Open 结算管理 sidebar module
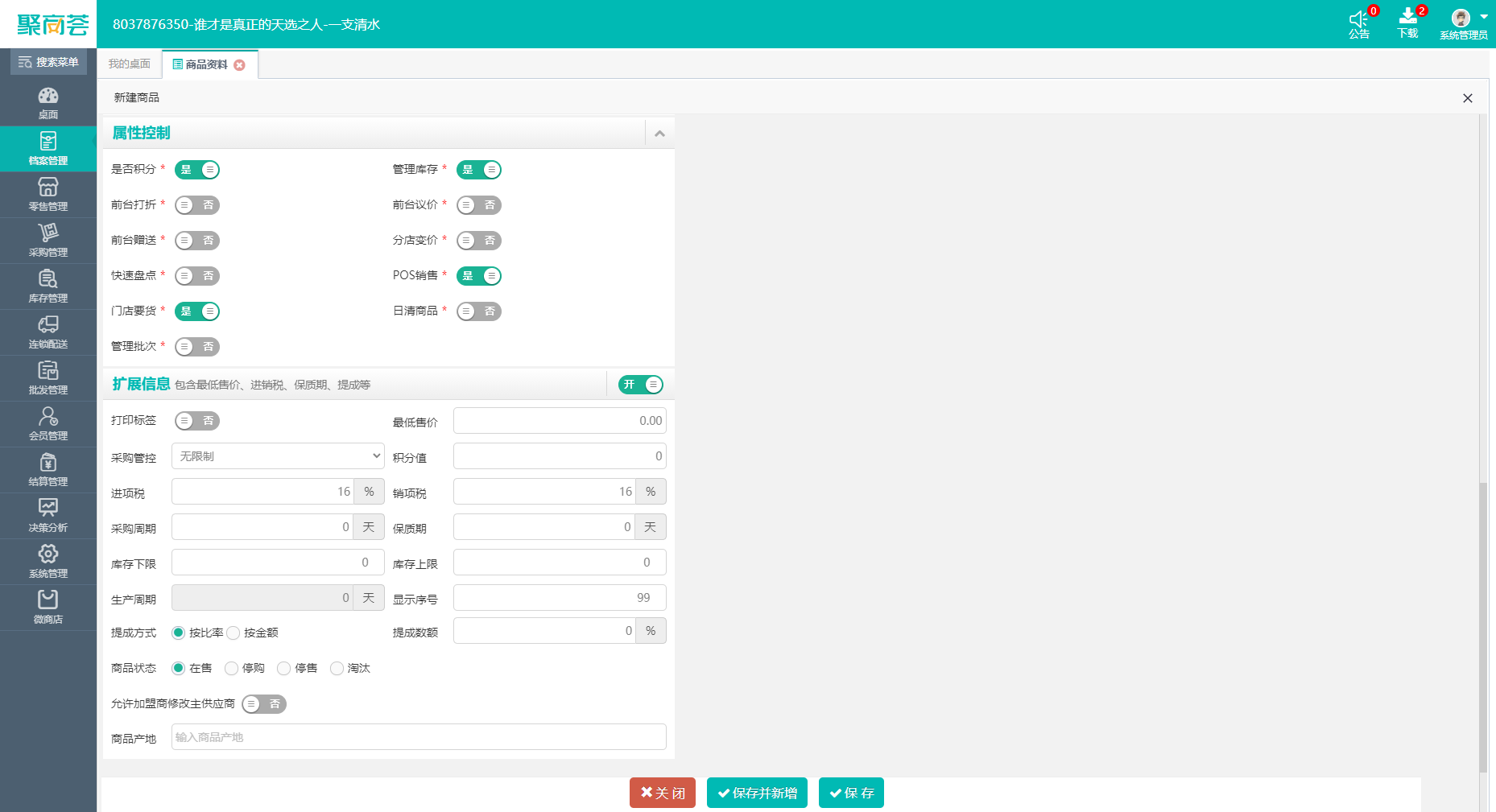 48,470
